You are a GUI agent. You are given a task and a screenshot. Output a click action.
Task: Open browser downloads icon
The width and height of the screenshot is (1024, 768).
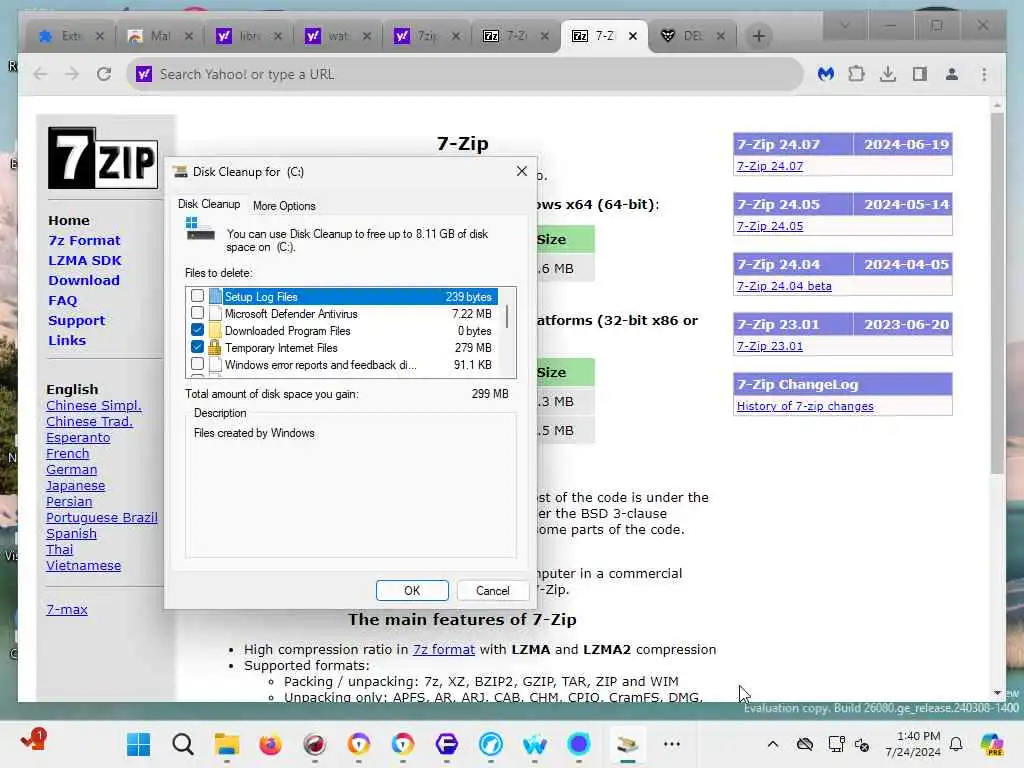tap(888, 74)
